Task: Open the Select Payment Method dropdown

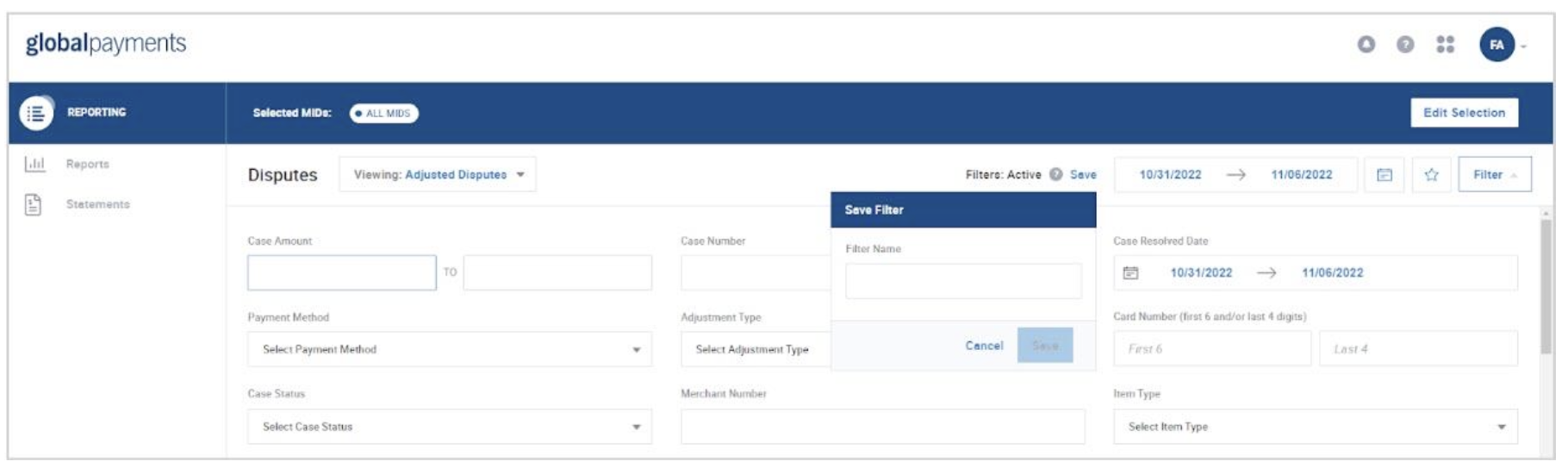Action: point(449,350)
